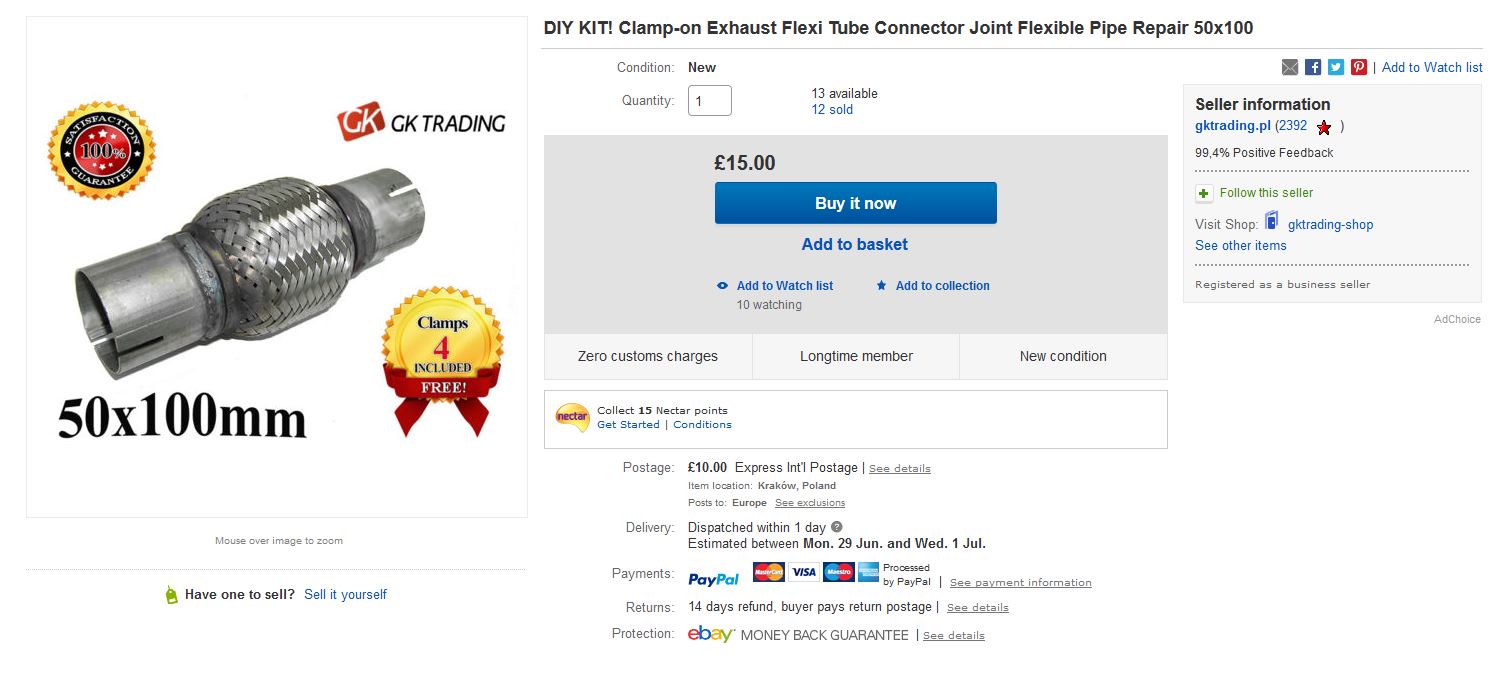This screenshot has width=1502, height=677.
Task: Open See payment information link
Action: pos(1020,582)
